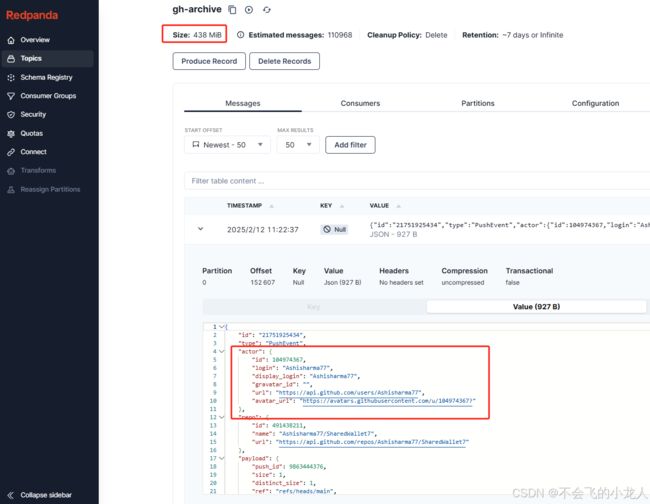Click the Security shield icon
Viewport: 650px width, 504px height.
pos(11,115)
